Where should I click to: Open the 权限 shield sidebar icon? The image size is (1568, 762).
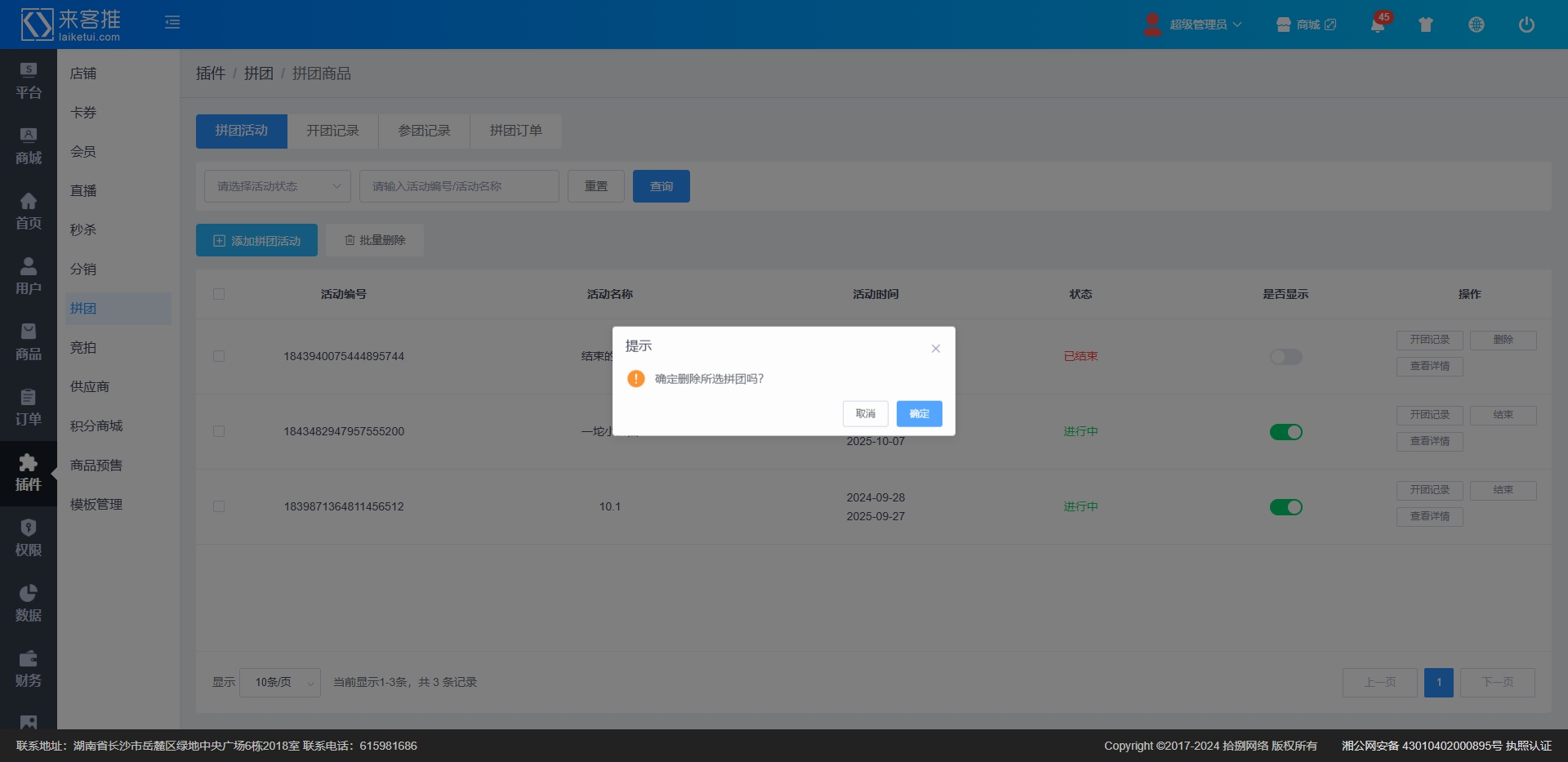pyautogui.click(x=29, y=538)
